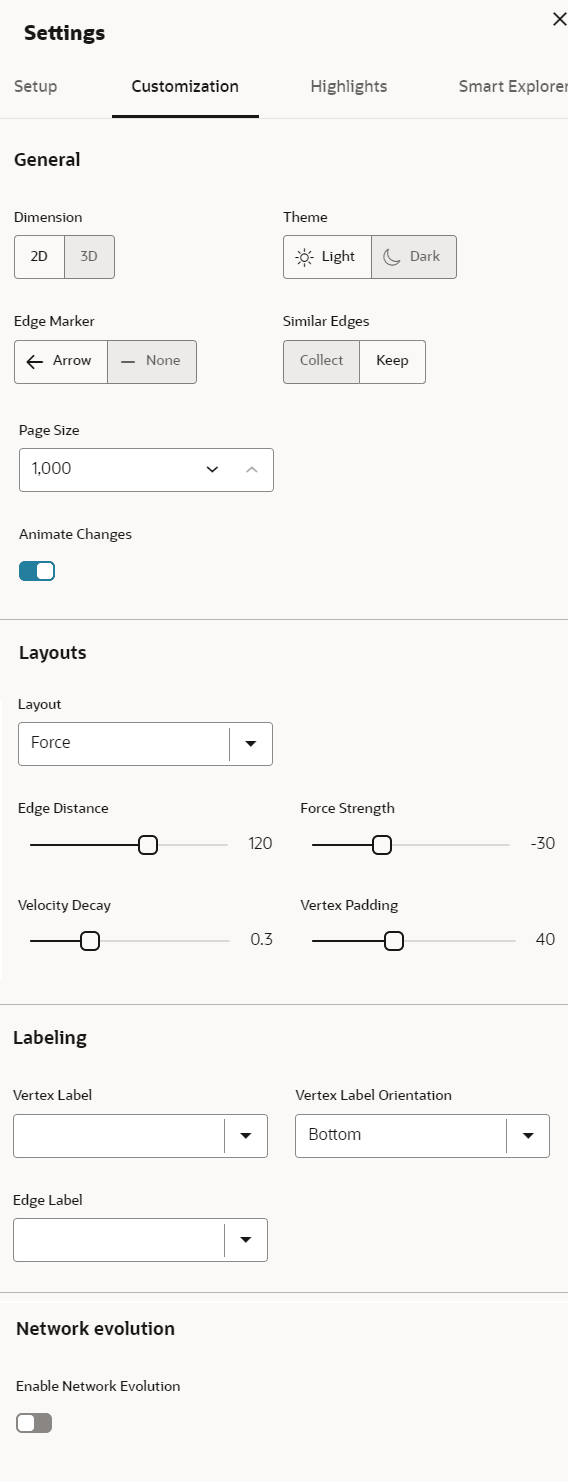Expand the Edge Label dropdown
This screenshot has width=568, height=1482.
[140, 1240]
